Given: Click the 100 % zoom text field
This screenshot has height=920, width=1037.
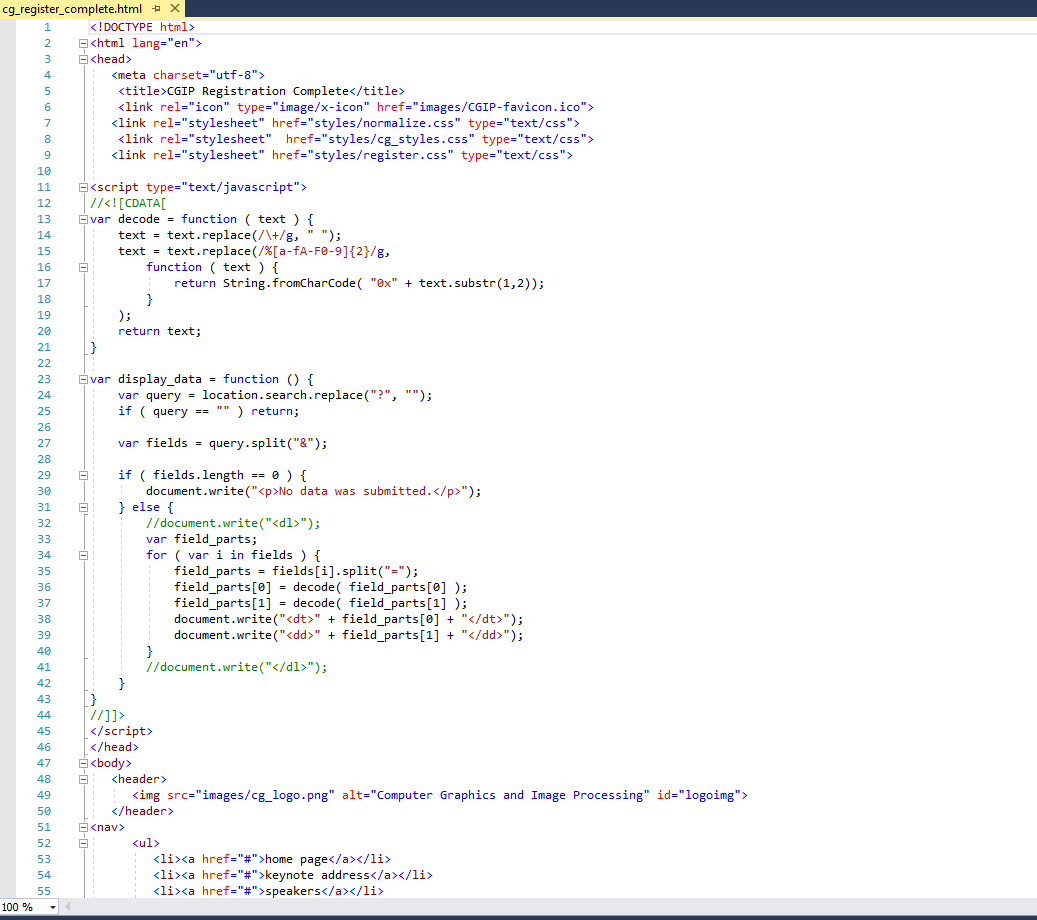Looking at the screenshot, I should 20,907.
